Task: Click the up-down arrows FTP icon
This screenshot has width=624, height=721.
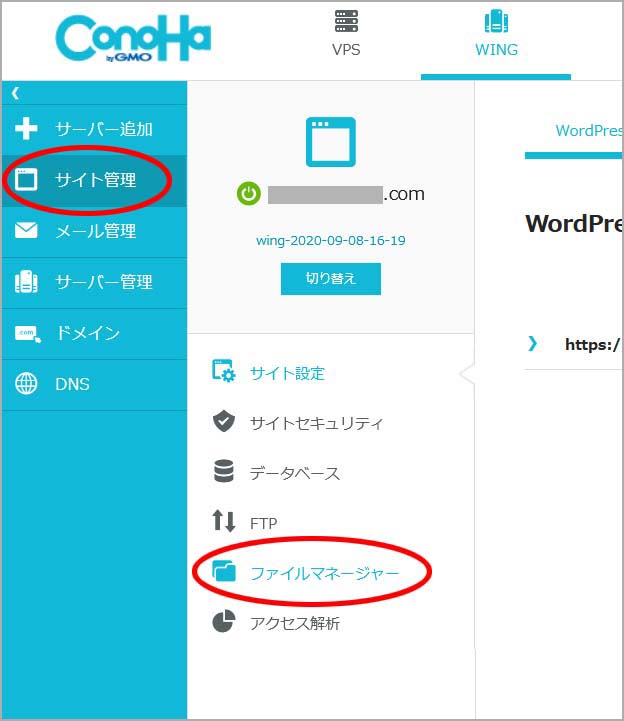Action: tap(224, 521)
